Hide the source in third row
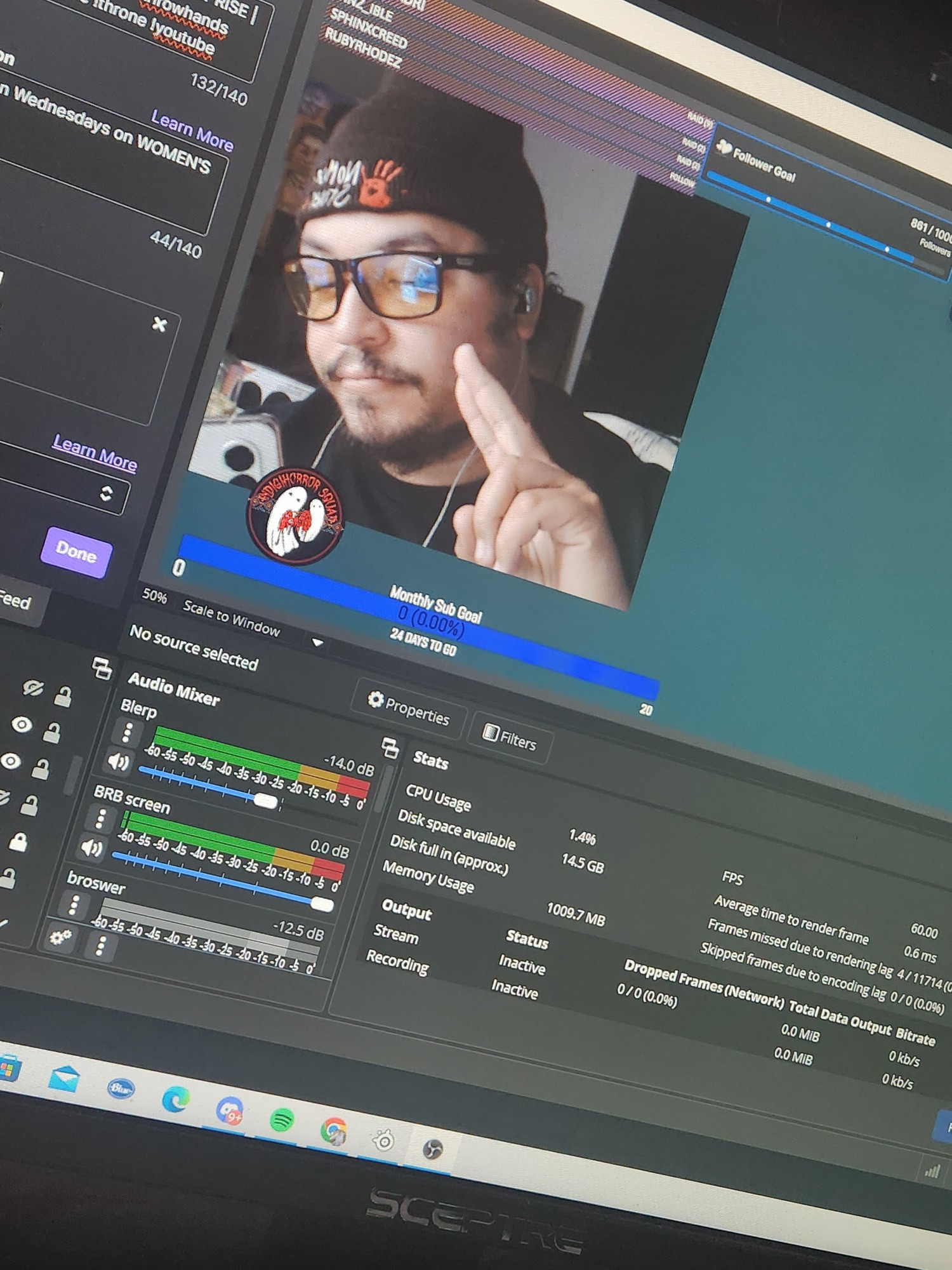Image resolution: width=952 pixels, height=1270 pixels. (x=10, y=761)
